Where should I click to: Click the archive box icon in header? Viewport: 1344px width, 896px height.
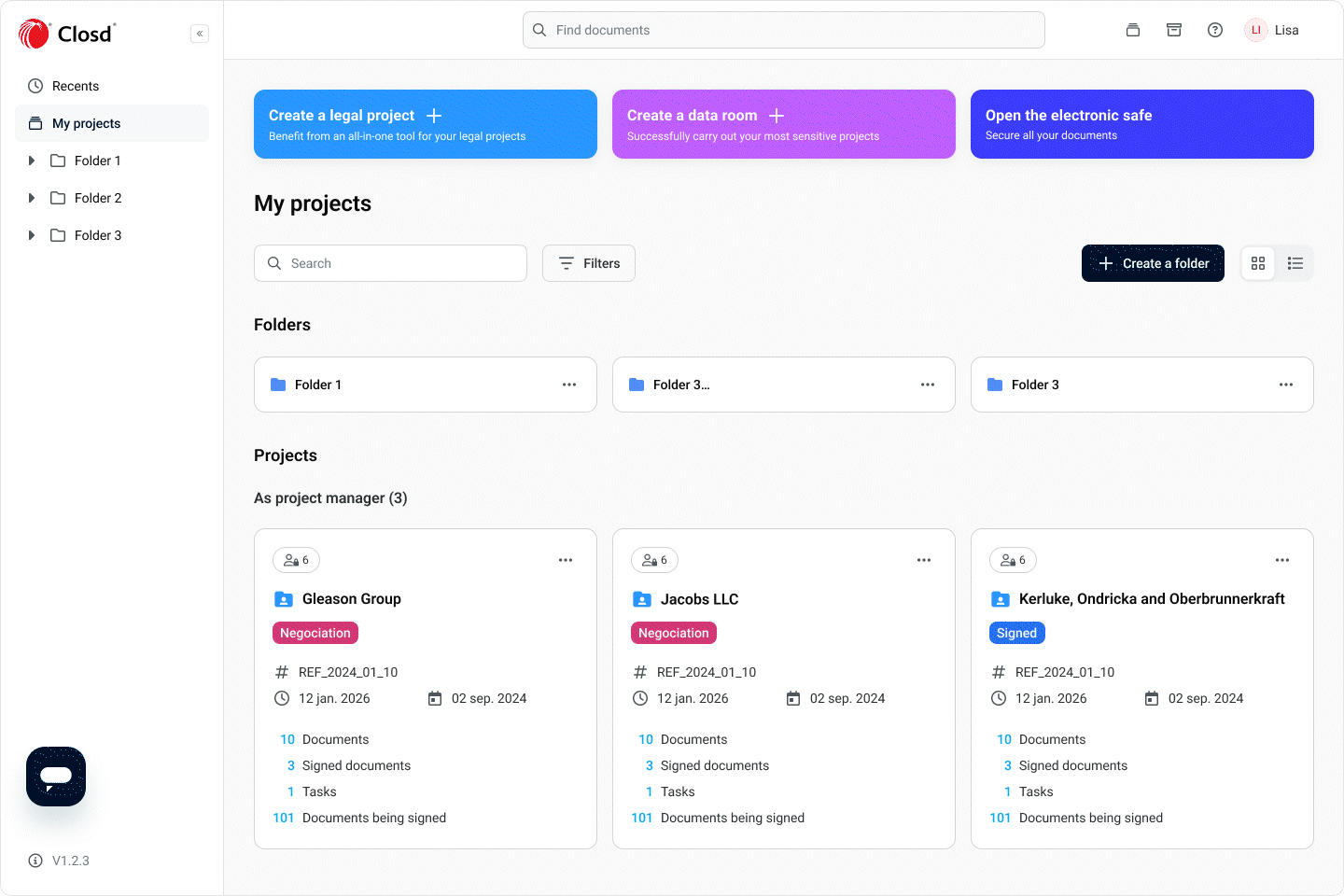point(1174,30)
